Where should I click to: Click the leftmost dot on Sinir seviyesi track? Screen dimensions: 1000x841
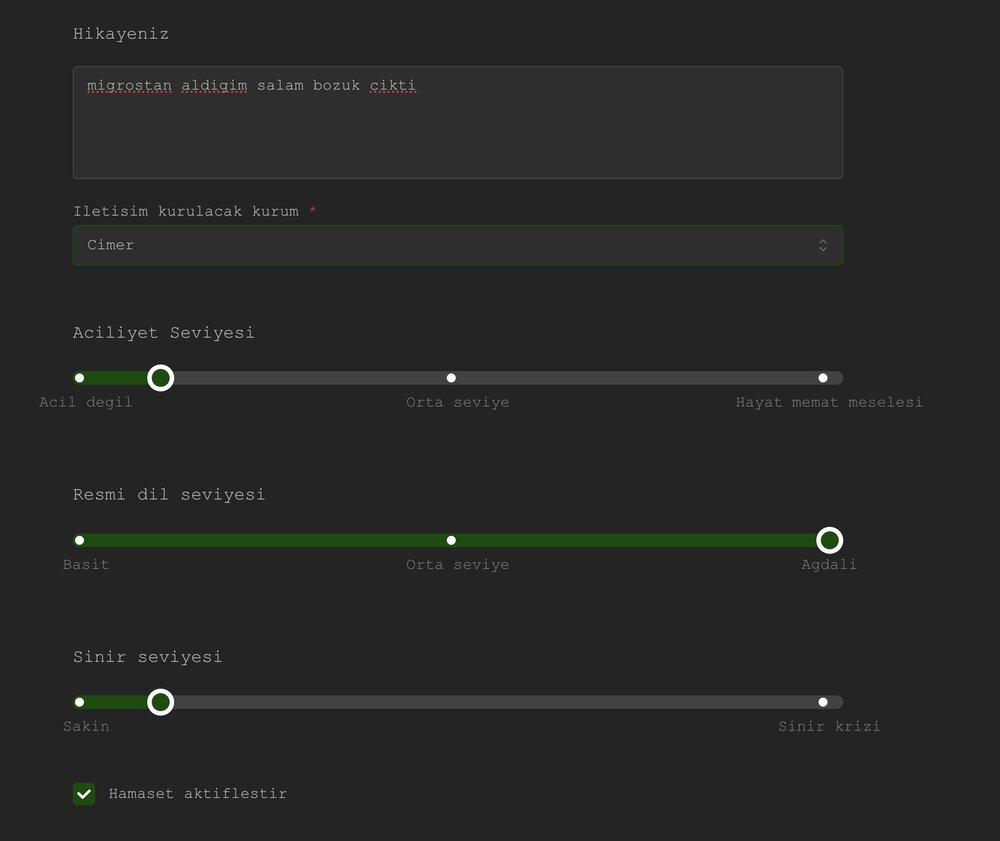coord(80,702)
